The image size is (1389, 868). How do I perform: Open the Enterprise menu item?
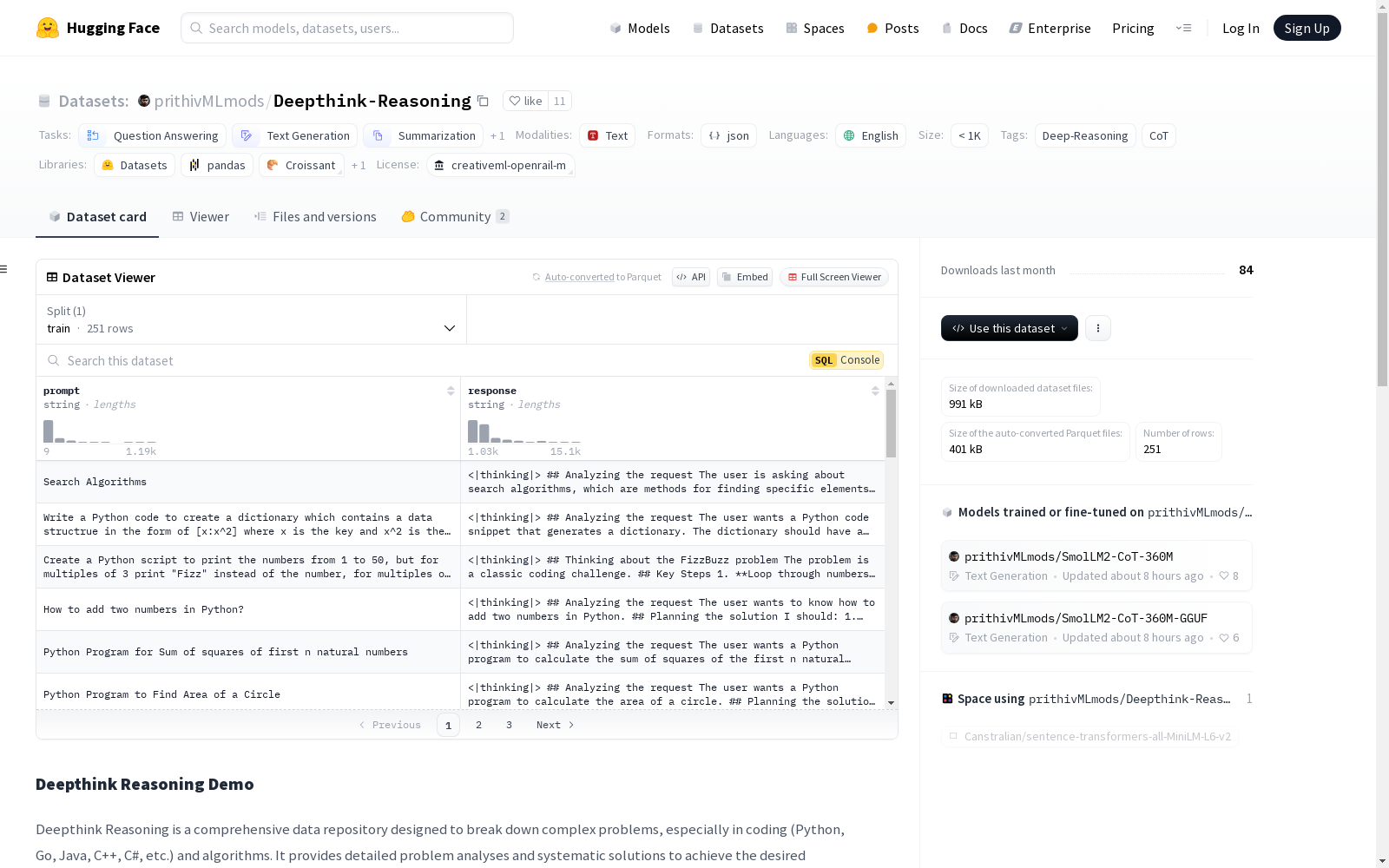pyautogui.click(x=1050, y=28)
